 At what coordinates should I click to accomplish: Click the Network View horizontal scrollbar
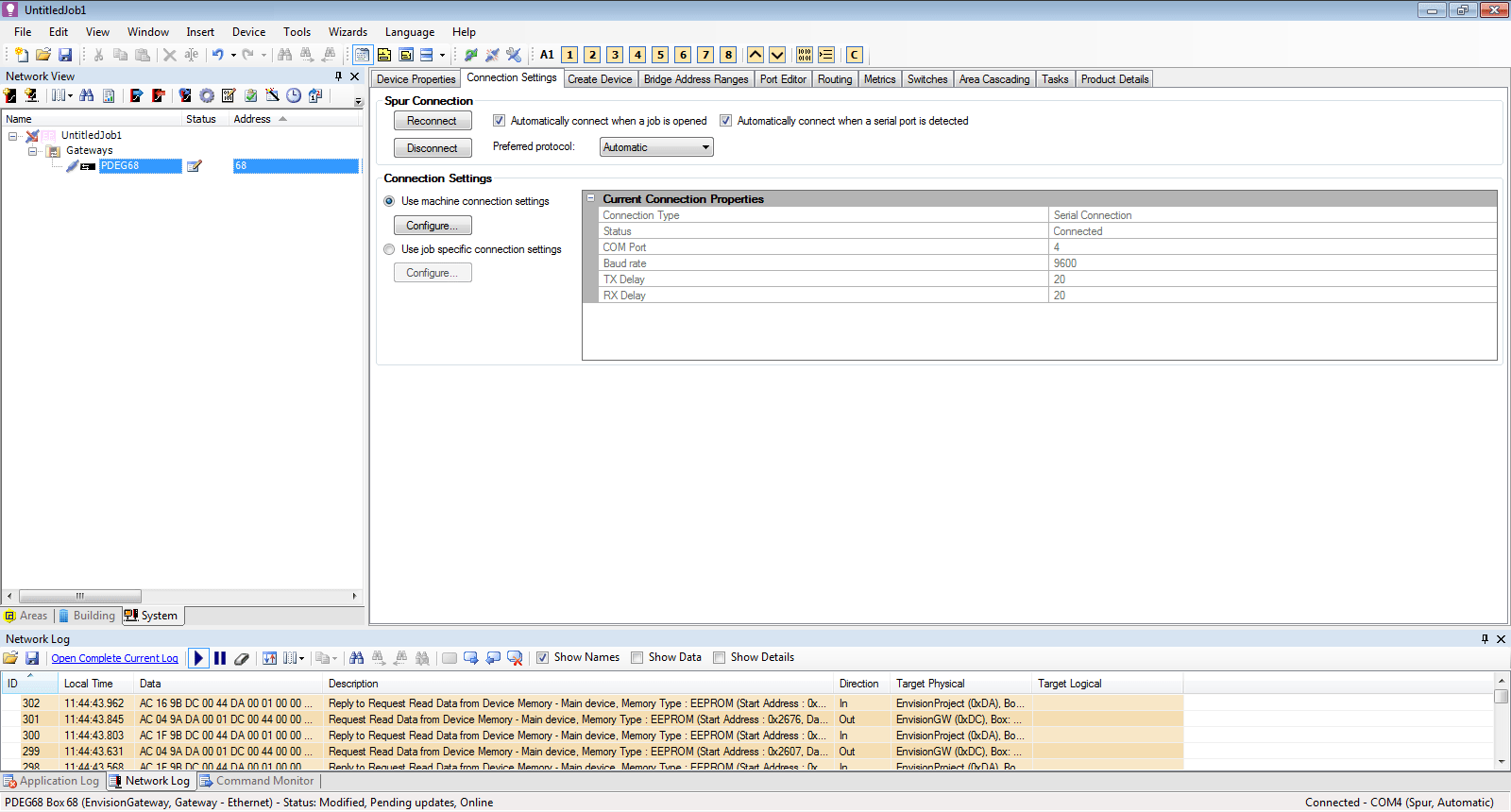point(80,596)
